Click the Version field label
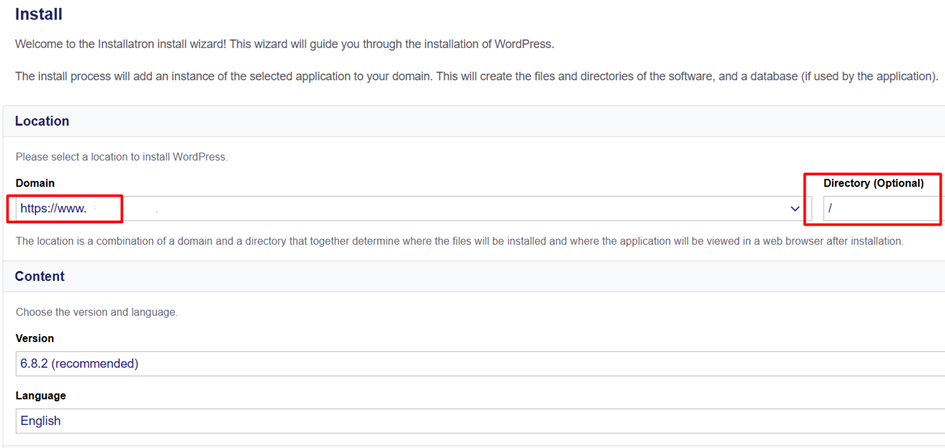The width and height of the screenshot is (945, 448). coord(35,338)
